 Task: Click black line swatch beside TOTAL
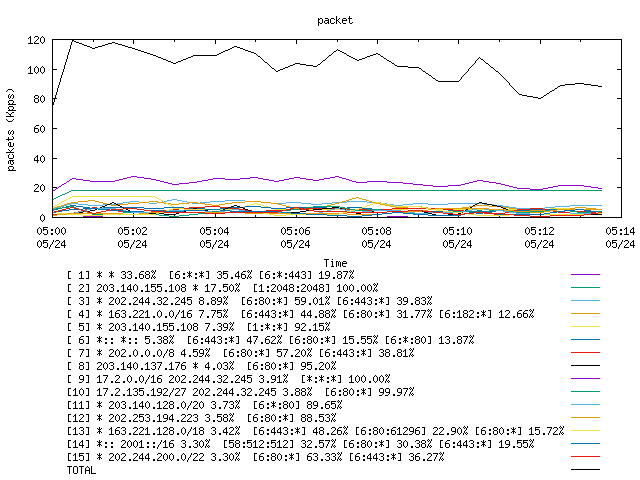(x=585, y=470)
